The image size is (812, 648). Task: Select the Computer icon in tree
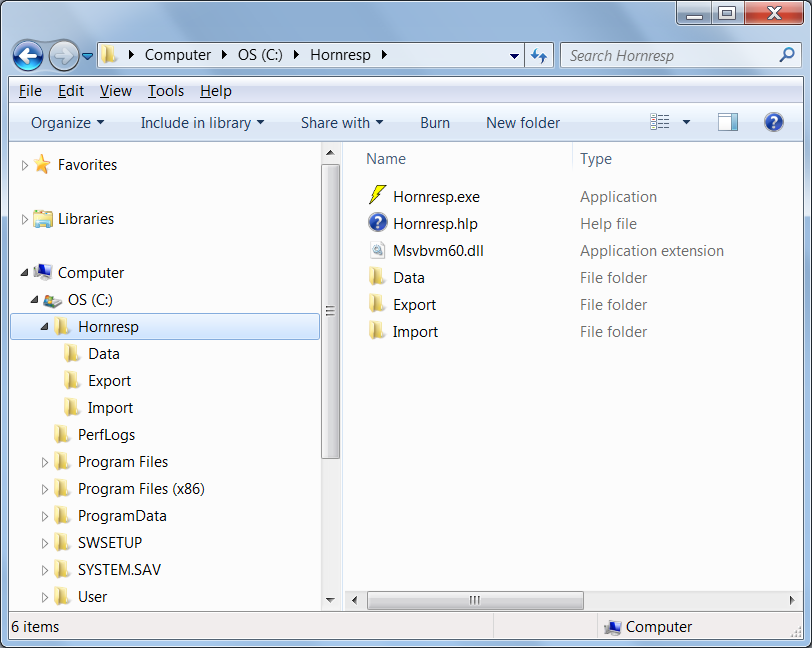(42, 272)
